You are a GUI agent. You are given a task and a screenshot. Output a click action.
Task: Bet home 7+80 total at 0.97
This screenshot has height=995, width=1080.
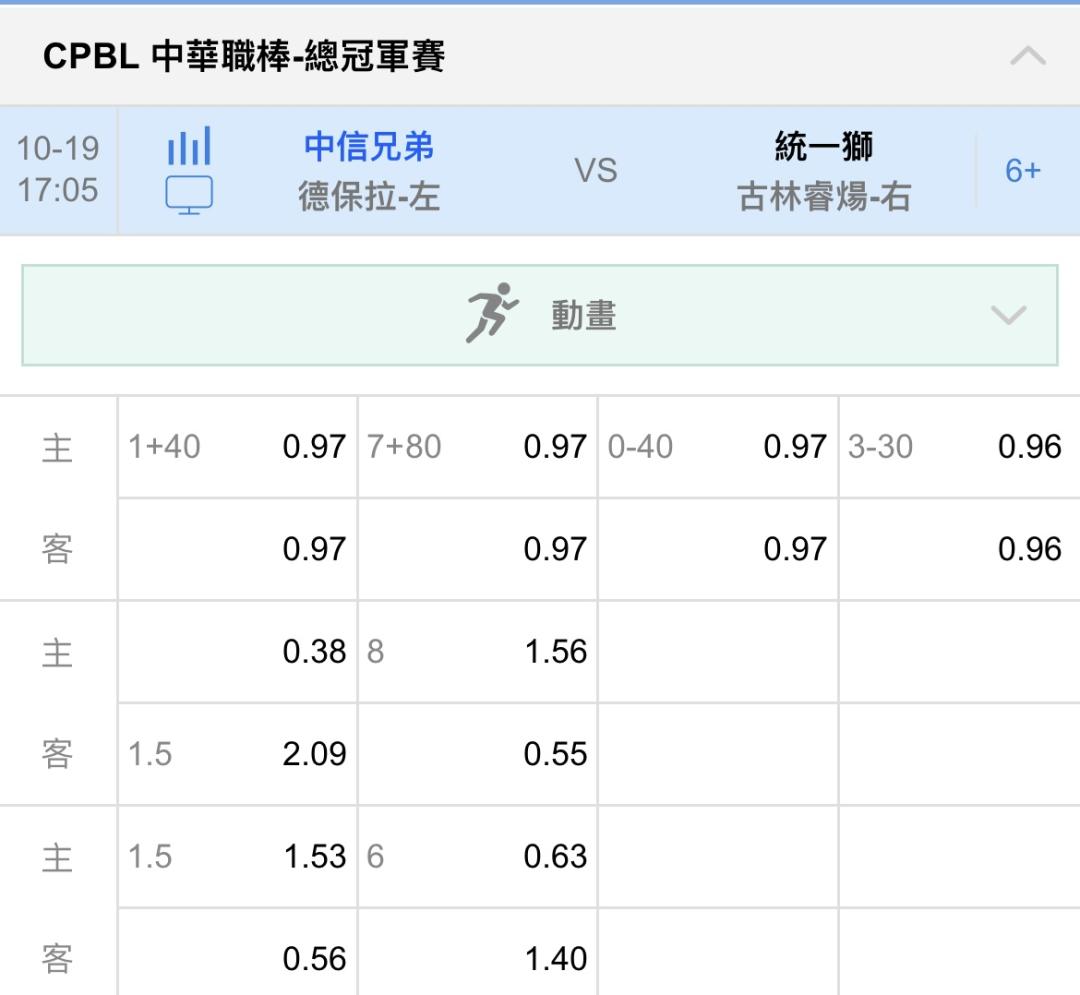click(x=477, y=447)
